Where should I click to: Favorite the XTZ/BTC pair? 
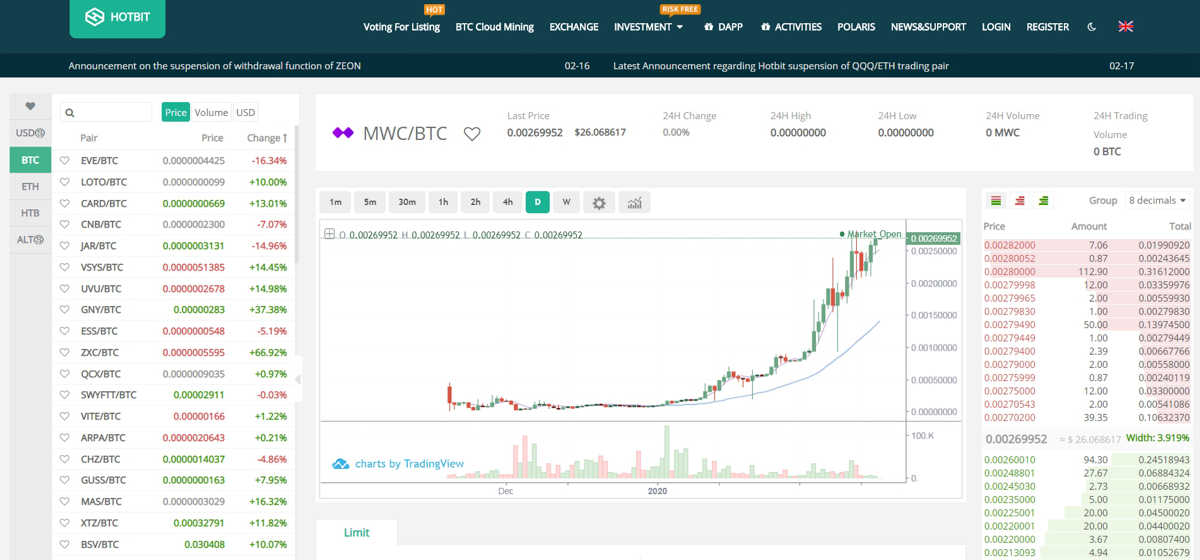pos(65,522)
